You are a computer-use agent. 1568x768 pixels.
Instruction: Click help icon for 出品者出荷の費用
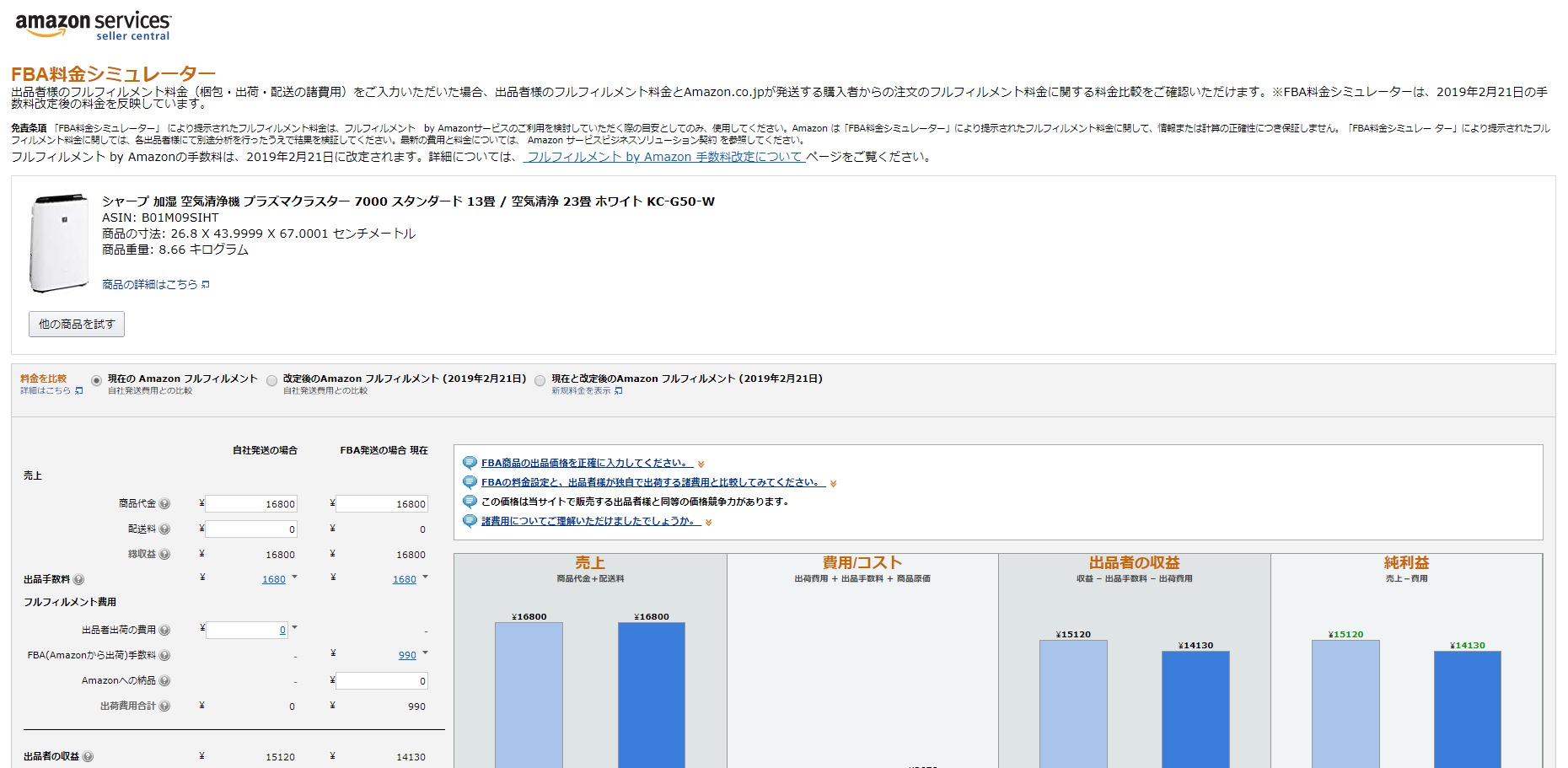point(164,631)
